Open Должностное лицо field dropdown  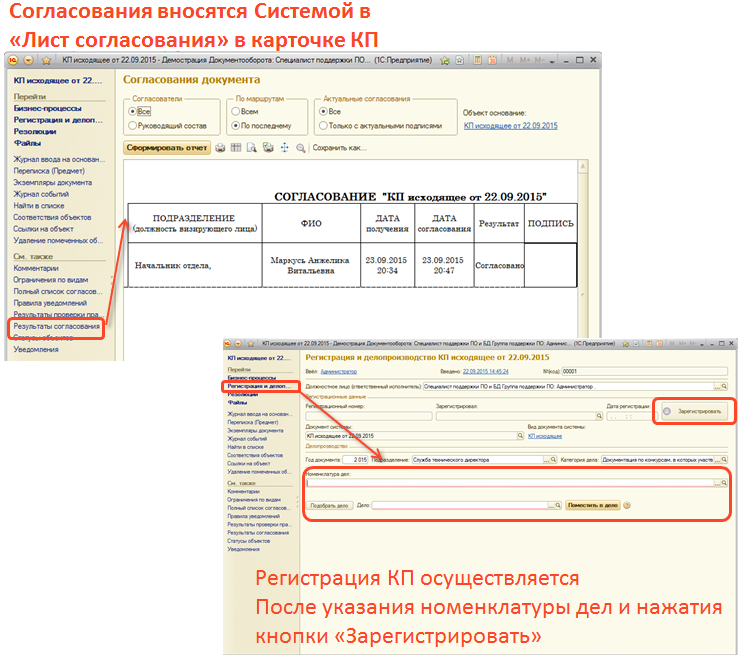tap(716, 384)
